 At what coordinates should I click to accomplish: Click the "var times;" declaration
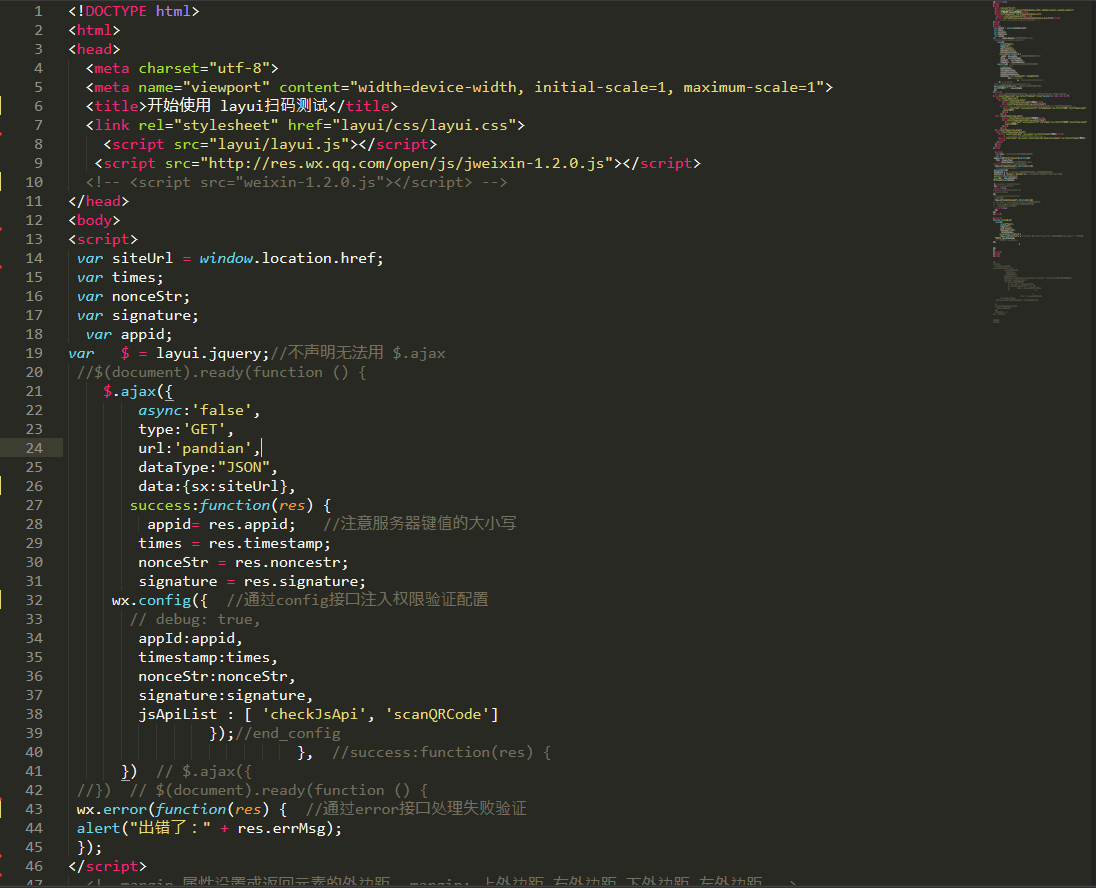click(x=120, y=278)
